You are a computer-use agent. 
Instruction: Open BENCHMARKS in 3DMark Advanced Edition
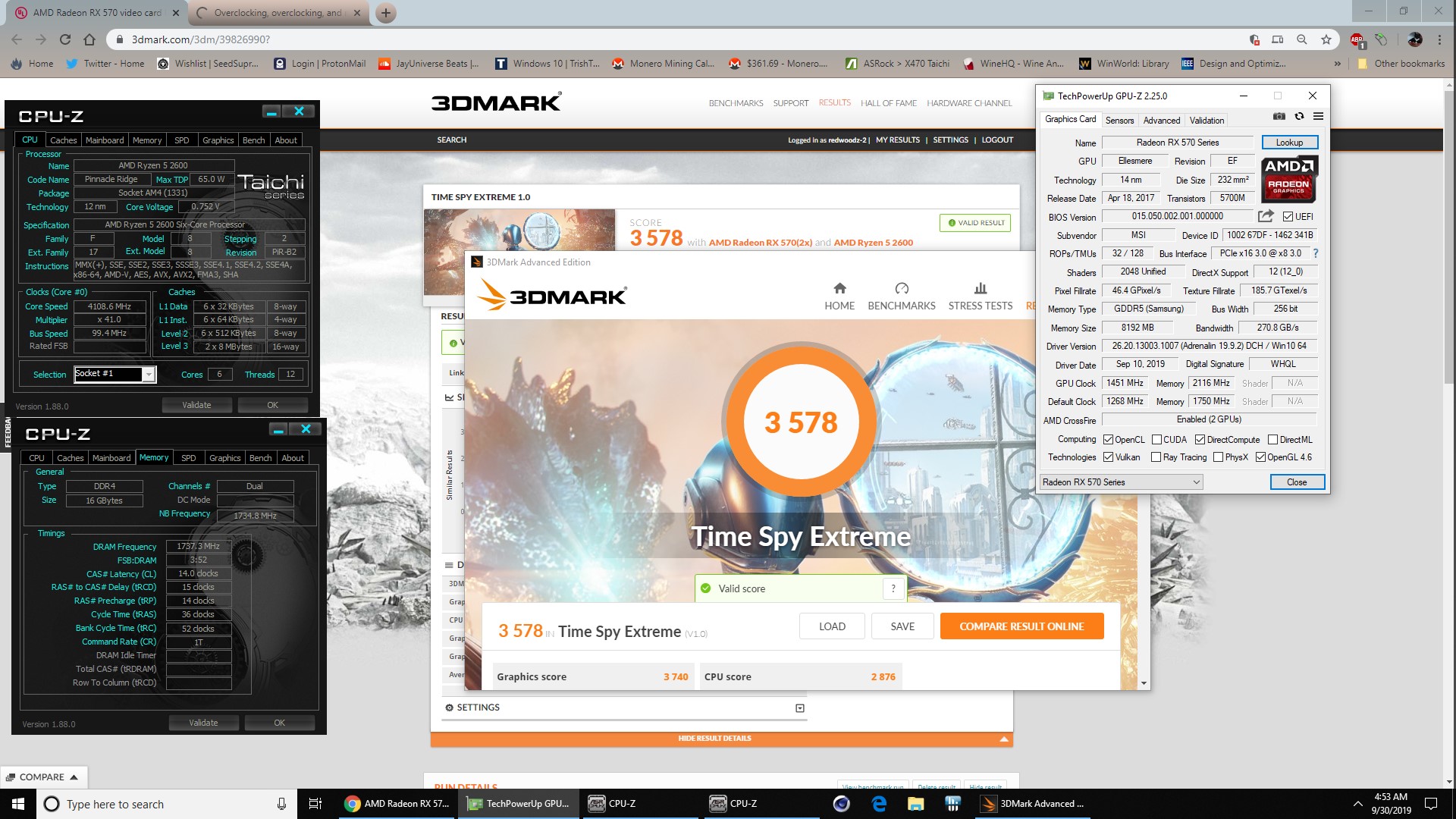[x=902, y=297]
